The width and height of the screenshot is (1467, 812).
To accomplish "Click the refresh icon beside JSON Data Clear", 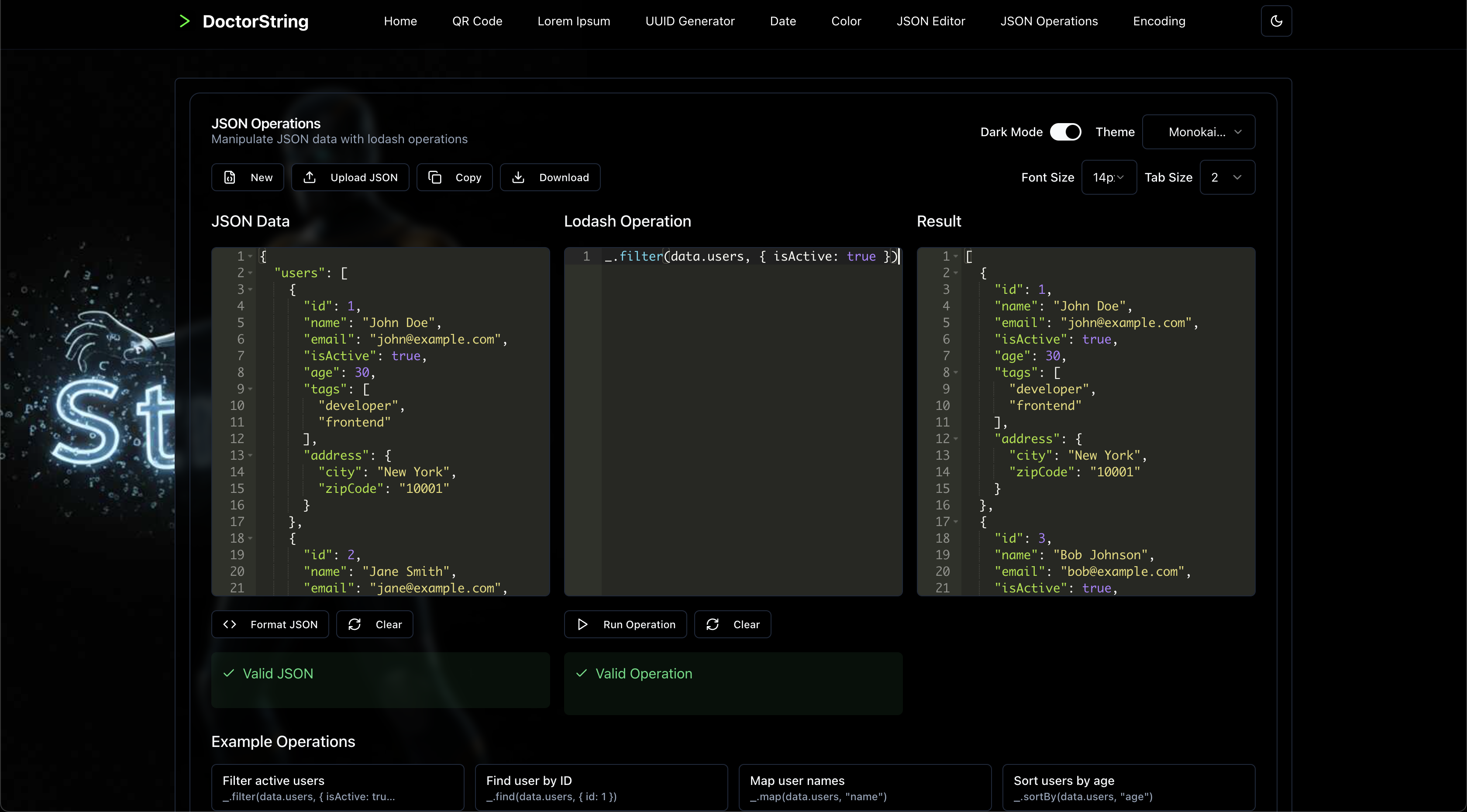I will [x=355, y=625].
